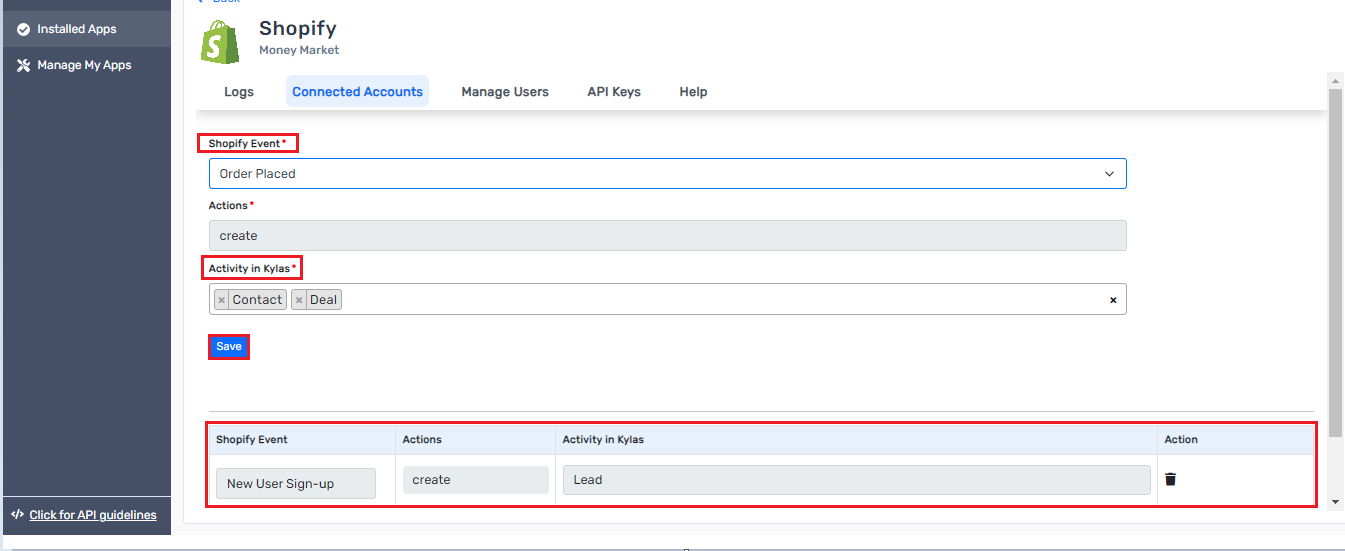Click the Installed Apps checkmark icon
Screen dimensions: 1345x551
(23, 29)
